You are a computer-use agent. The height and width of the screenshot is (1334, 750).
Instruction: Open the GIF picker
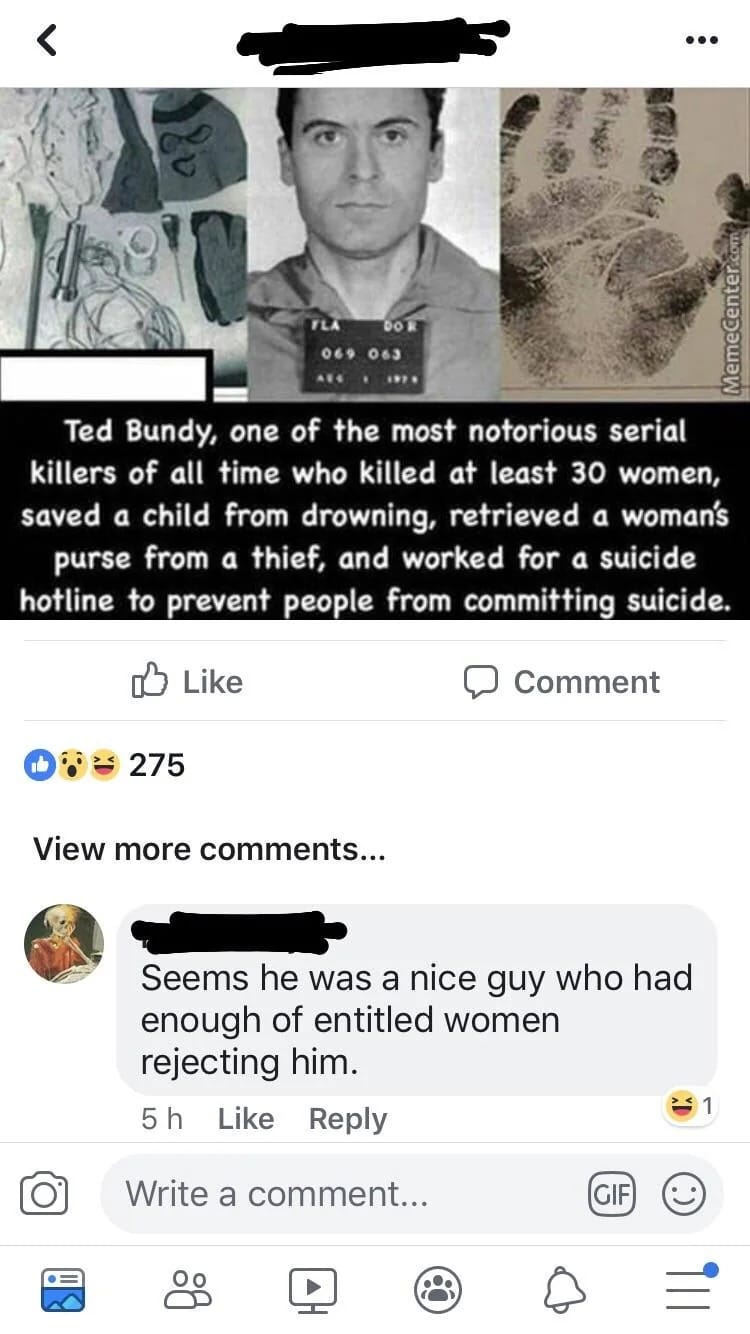pos(611,1195)
